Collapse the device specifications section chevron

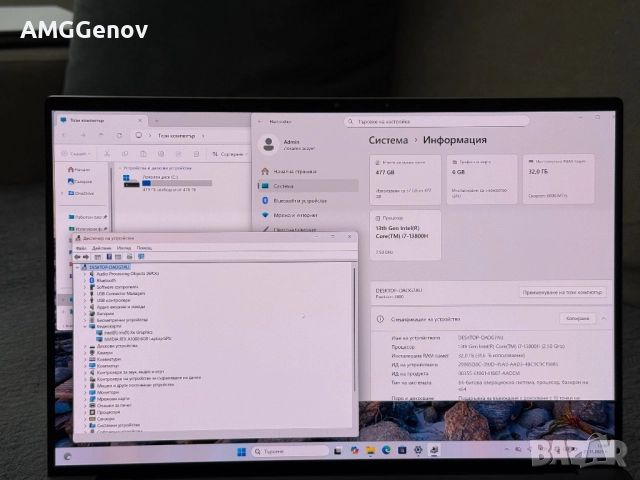[x=605, y=318]
